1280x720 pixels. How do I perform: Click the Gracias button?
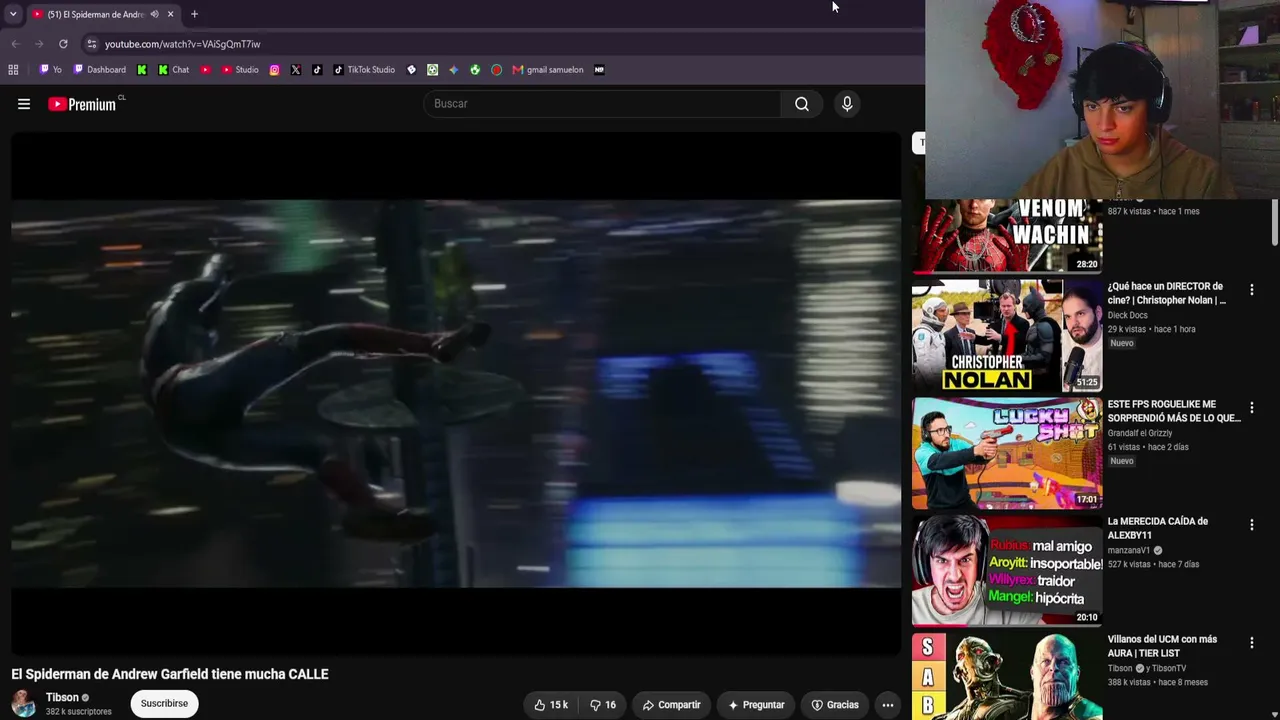click(x=835, y=705)
